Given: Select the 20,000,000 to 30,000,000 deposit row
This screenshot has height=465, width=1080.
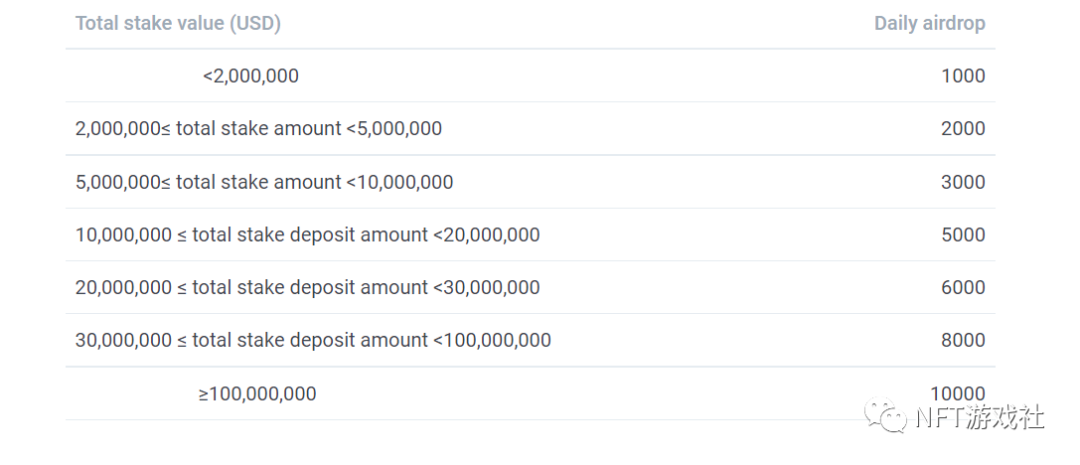Looking at the screenshot, I should (307, 288).
